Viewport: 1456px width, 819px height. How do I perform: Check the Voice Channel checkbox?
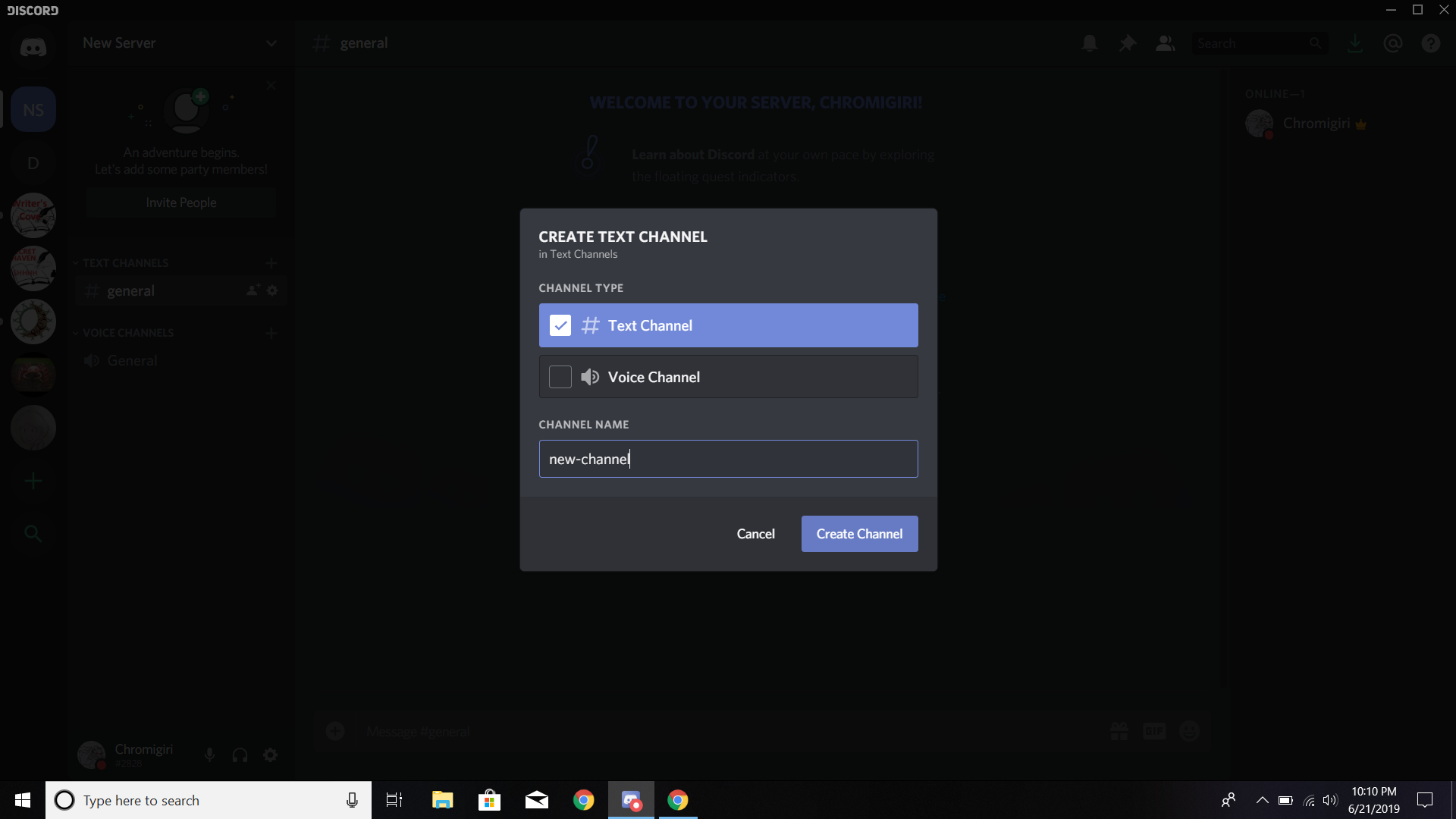pyautogui.click(x=560, y=376)
